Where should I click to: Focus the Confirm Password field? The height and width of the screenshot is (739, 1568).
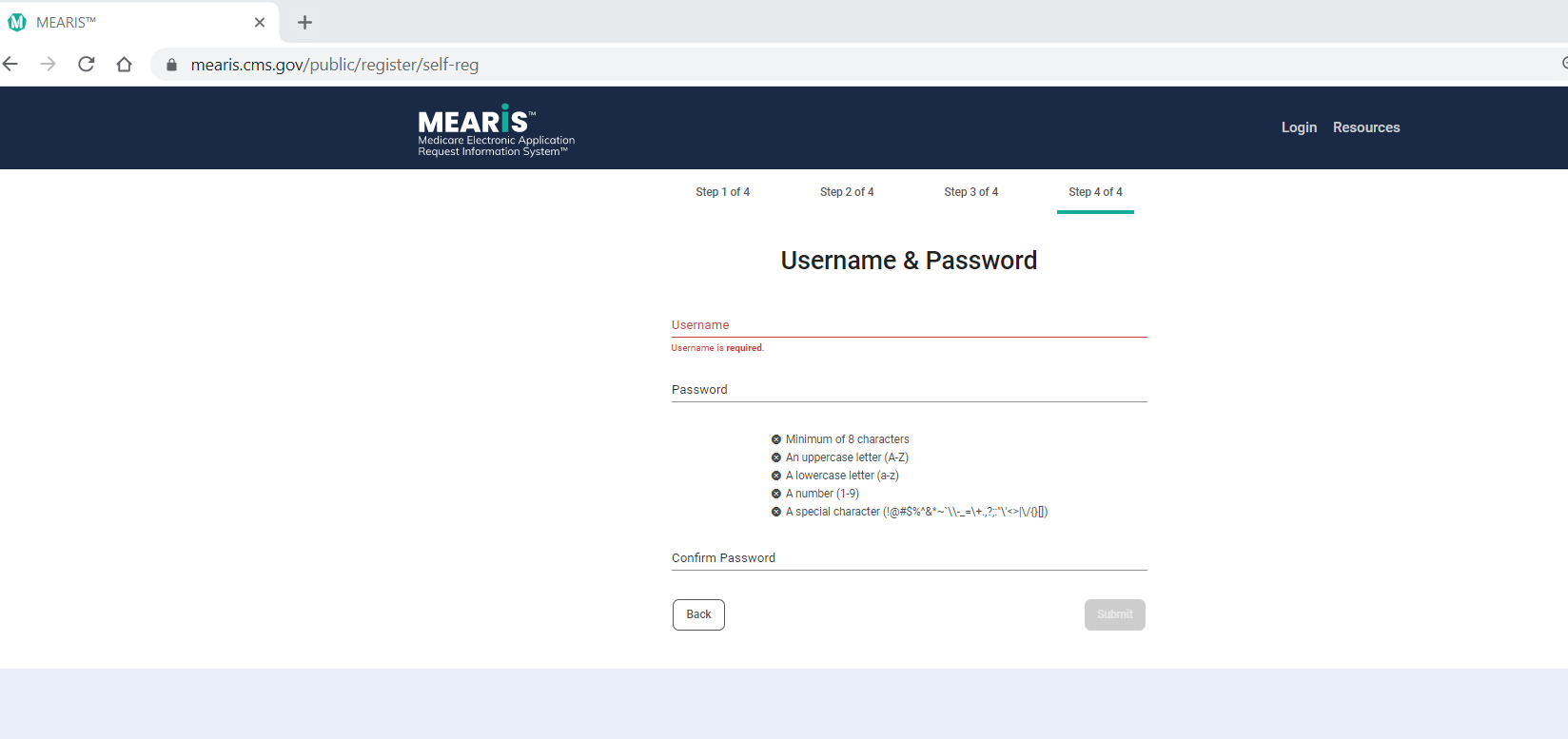[909, 558]
